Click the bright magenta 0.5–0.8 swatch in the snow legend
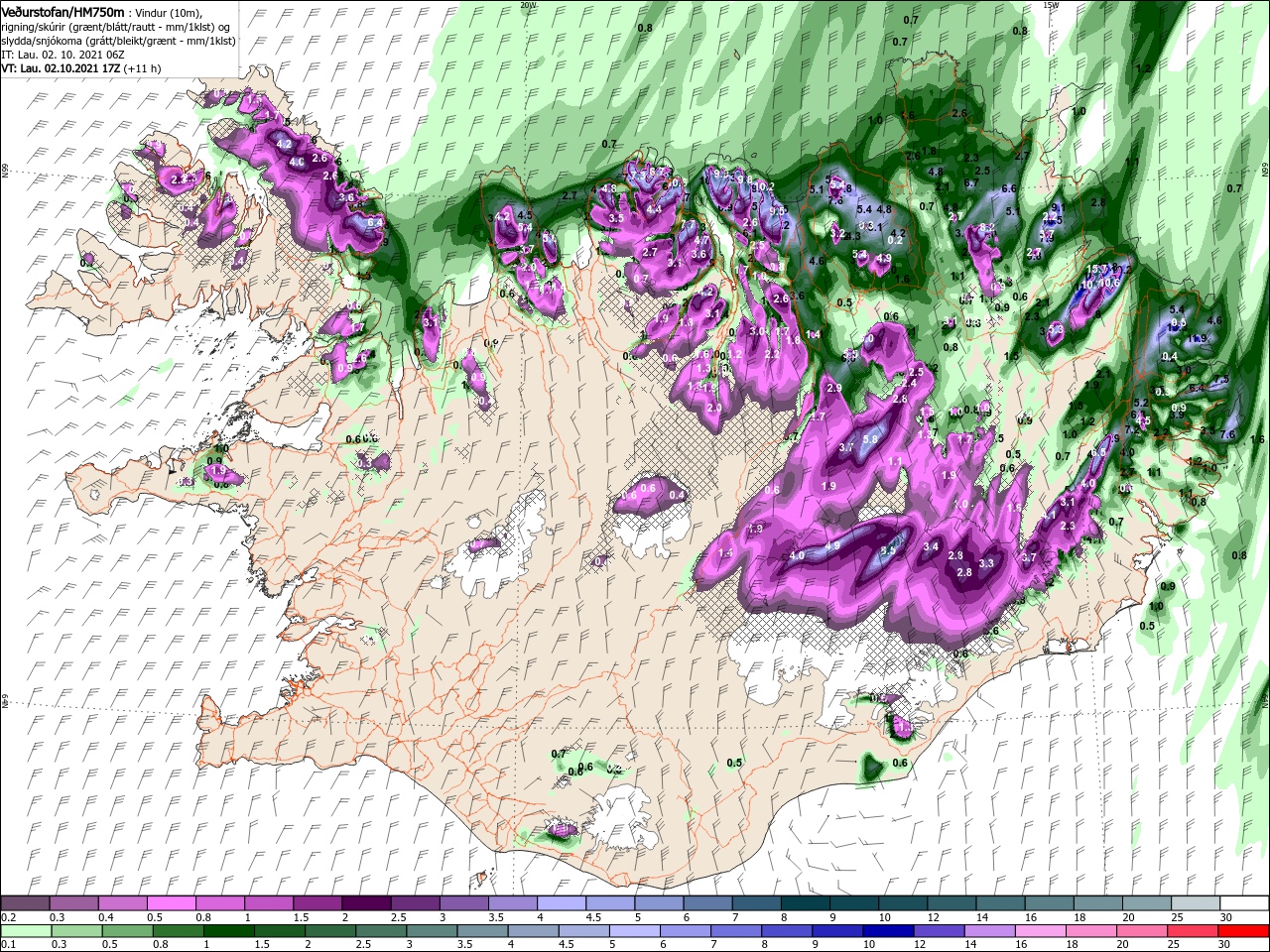 tap(171, 903)
